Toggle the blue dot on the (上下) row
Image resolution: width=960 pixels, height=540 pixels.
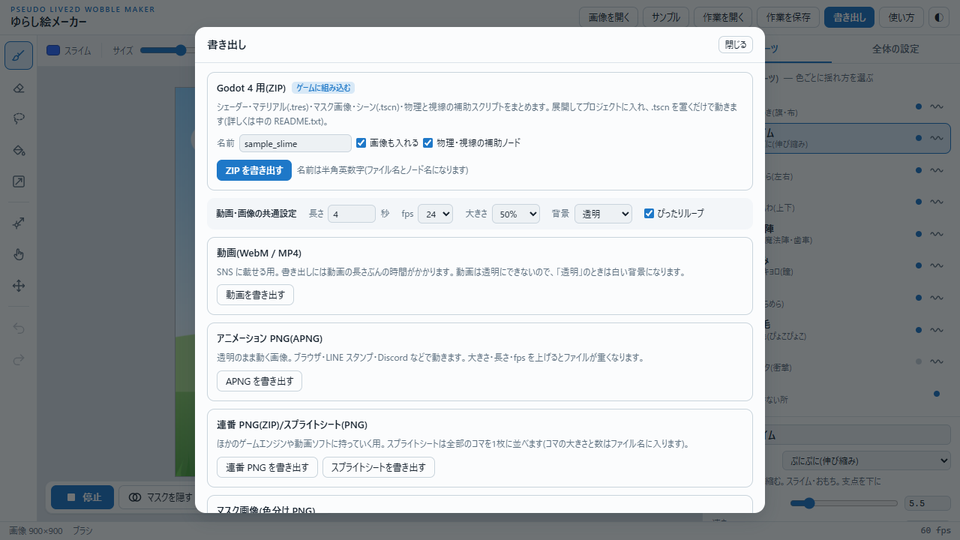[x=918, y=202]
